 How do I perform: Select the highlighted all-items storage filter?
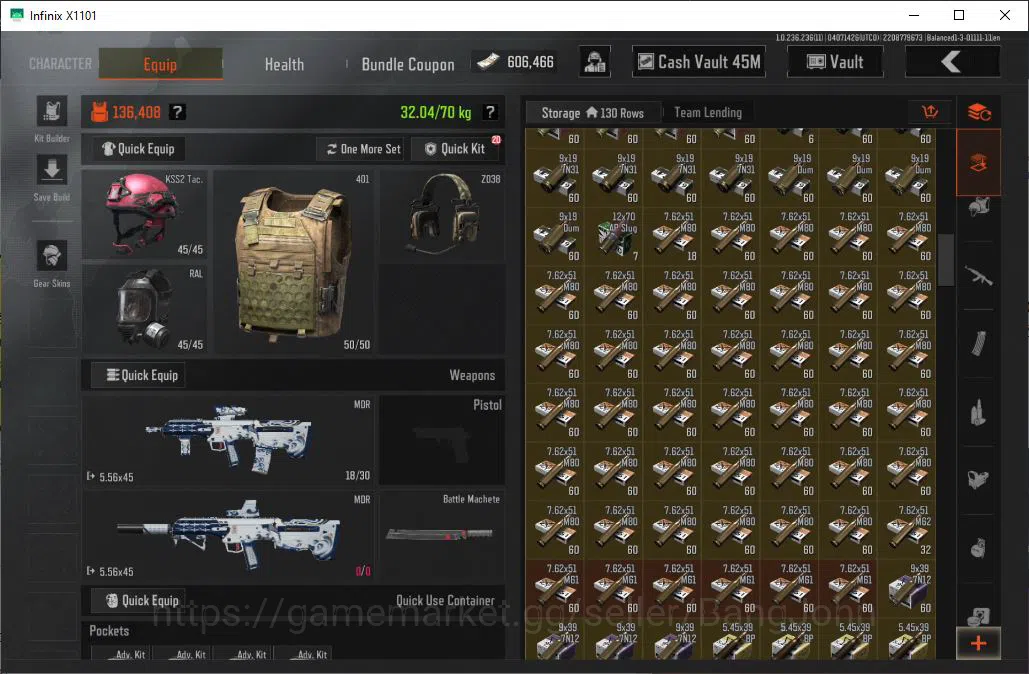coord(978,162)
